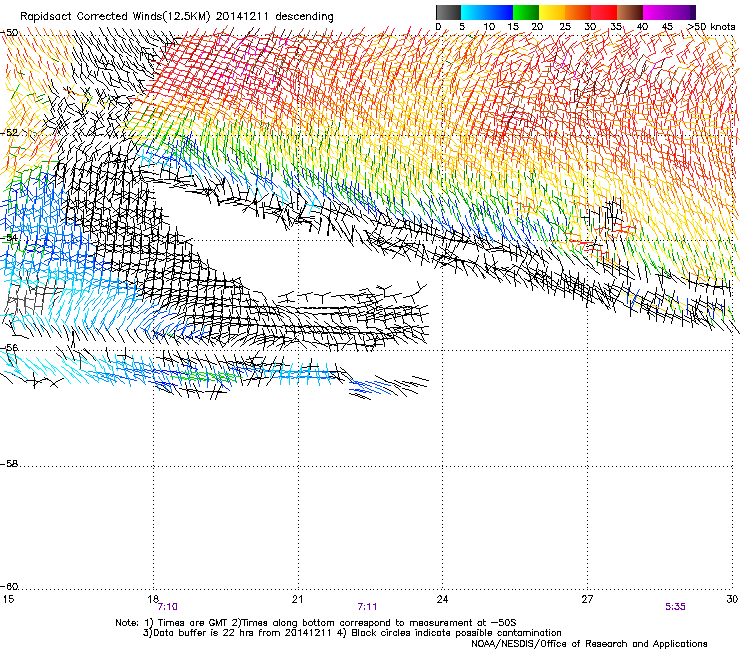This screenshot has height=650, width=740.
Task: Click the '30' longitude axis label
Action: click(732, 599)
